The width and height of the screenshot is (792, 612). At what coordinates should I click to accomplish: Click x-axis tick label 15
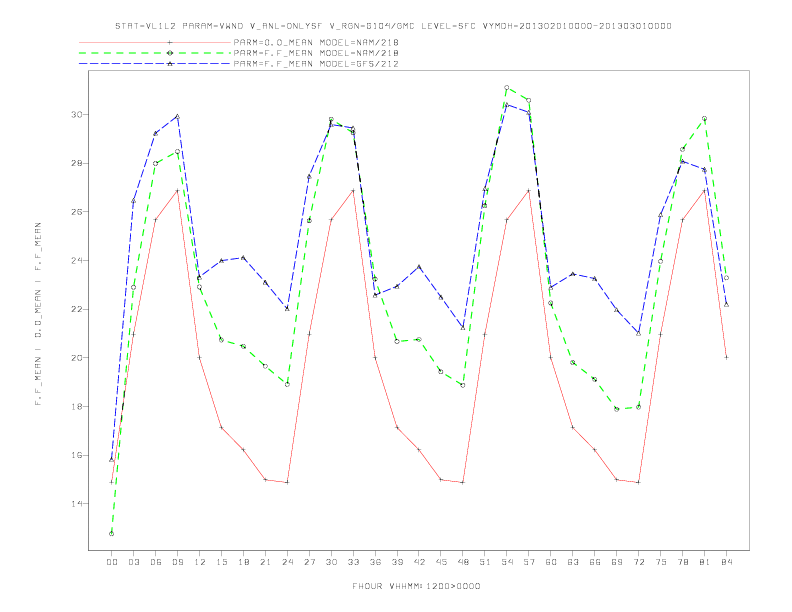pyautogui.click(x=221, y=562)
